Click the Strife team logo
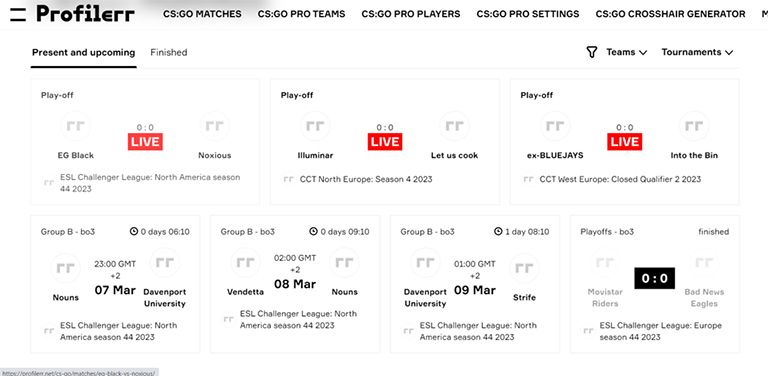The width and height of the screenshot is (768, 376). click(524, 268)
